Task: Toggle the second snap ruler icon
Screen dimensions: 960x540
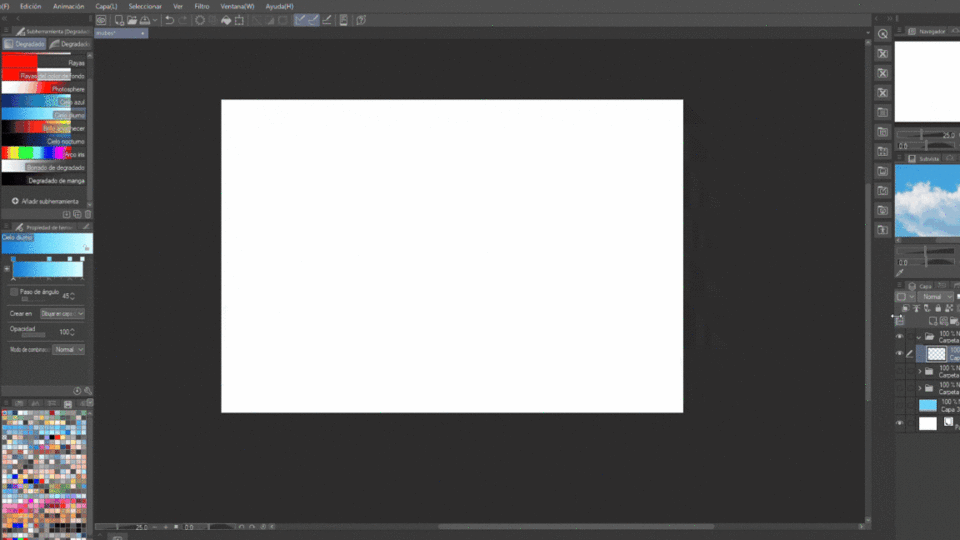Action: pos(313,20)
